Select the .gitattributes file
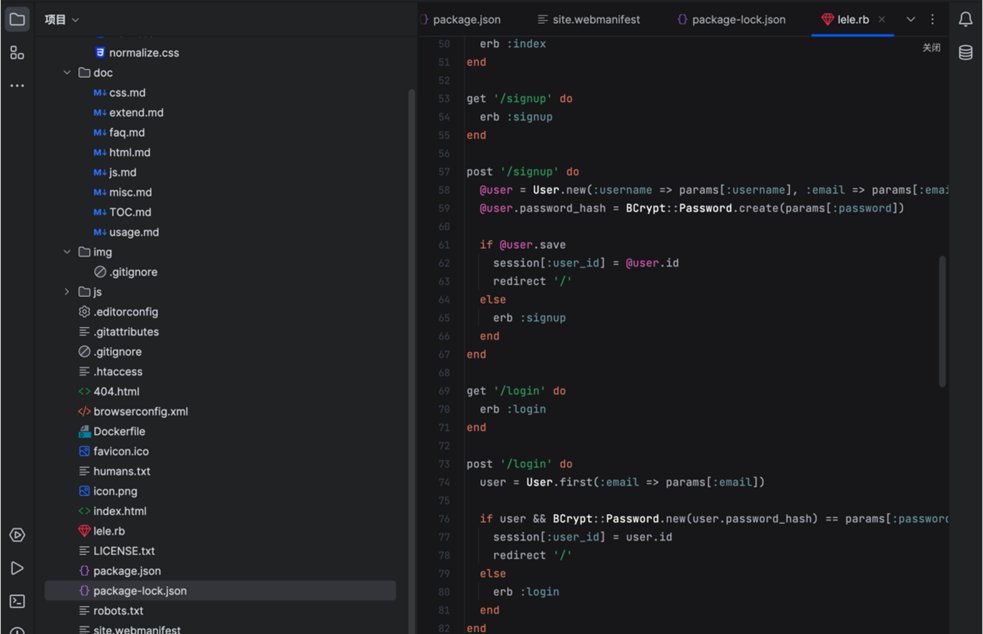 126,332
